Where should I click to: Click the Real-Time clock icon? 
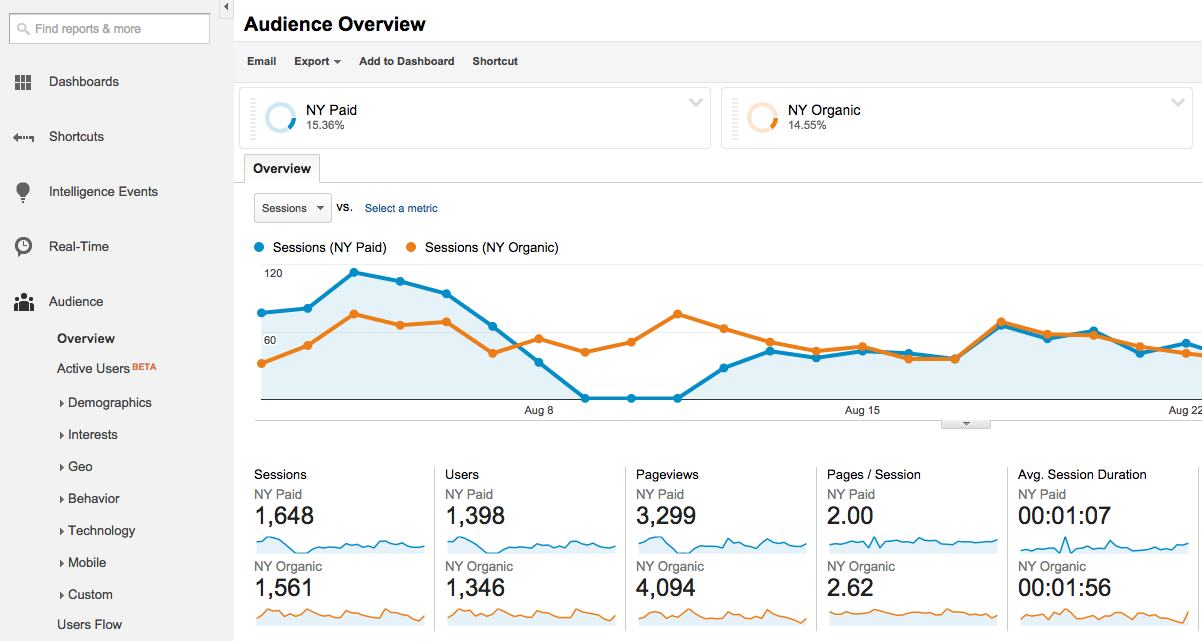point(23,247)
